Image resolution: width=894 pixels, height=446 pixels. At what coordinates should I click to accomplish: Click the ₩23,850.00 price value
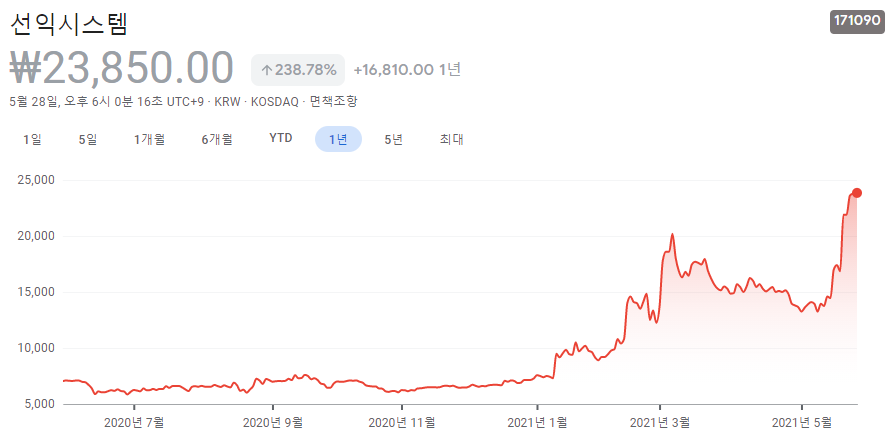pos(122,68)
